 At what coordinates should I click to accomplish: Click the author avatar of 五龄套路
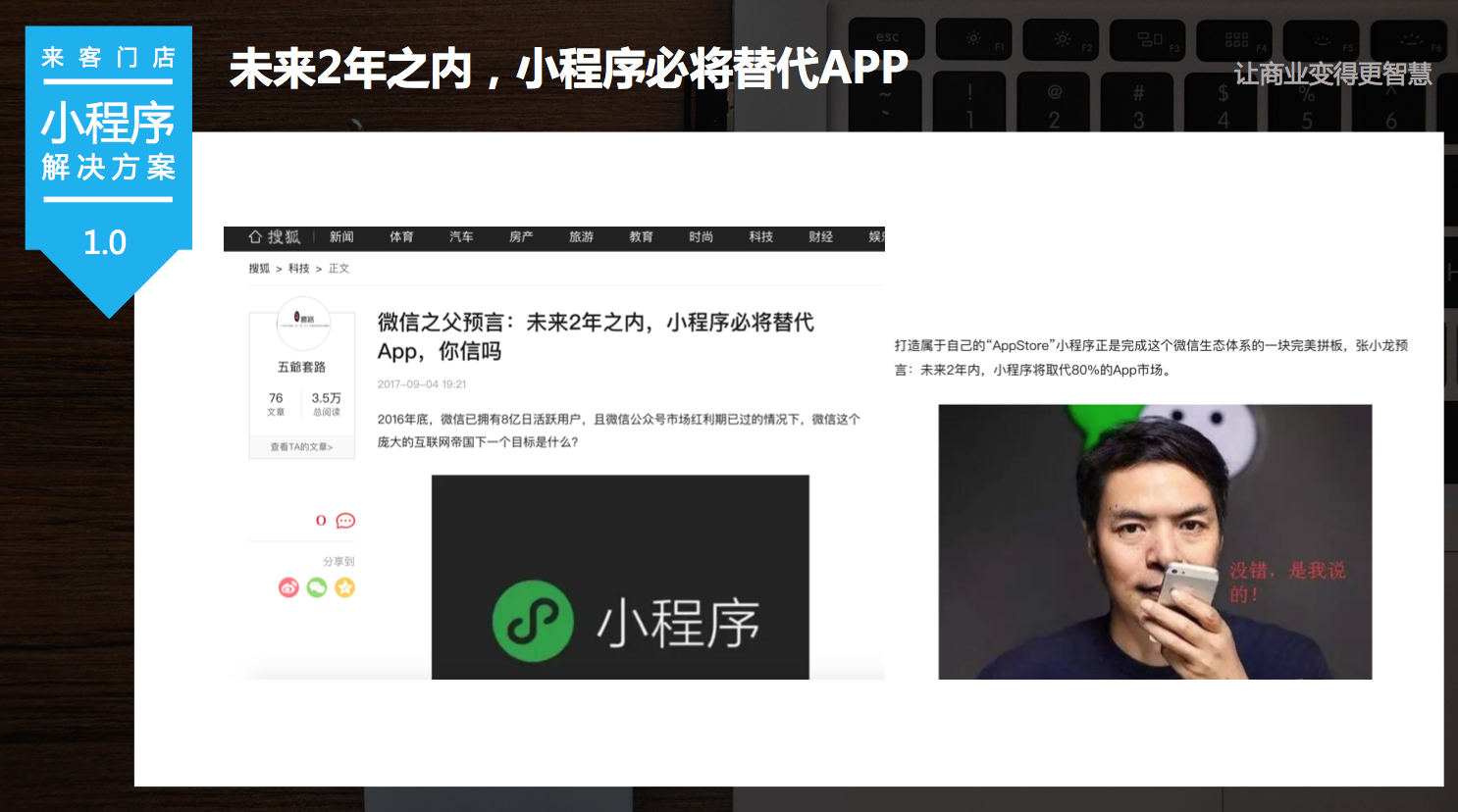coord(303,323)
